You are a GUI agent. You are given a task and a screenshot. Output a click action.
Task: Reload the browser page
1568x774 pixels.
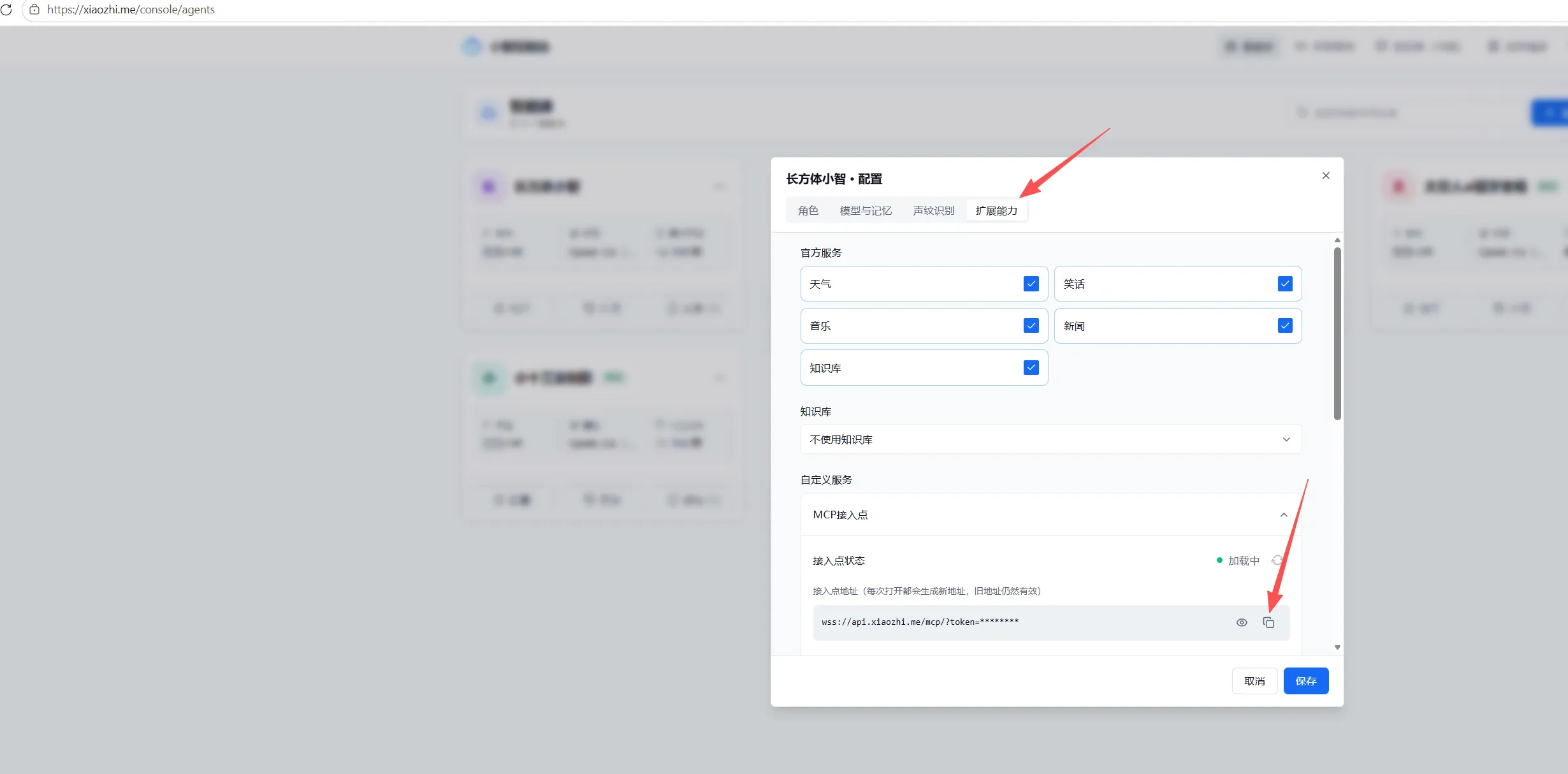(6, 10)
